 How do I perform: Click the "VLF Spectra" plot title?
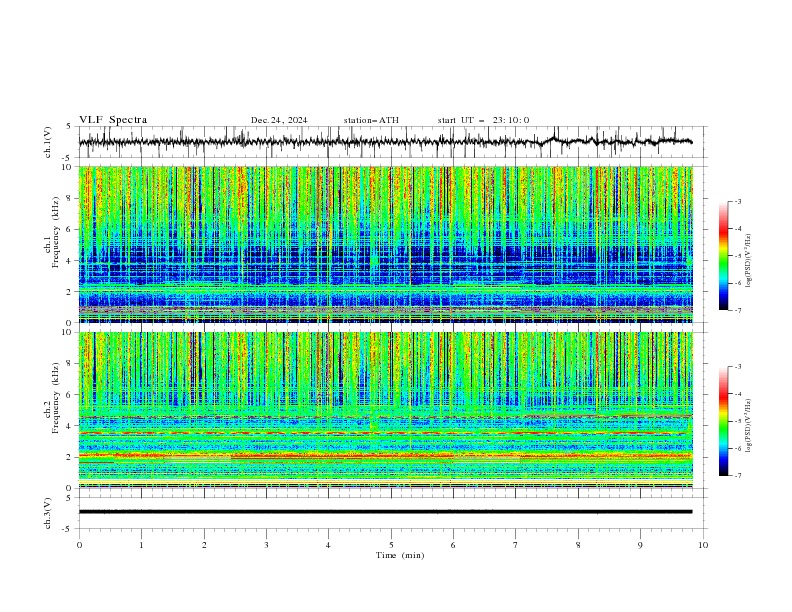pos(113,120)
